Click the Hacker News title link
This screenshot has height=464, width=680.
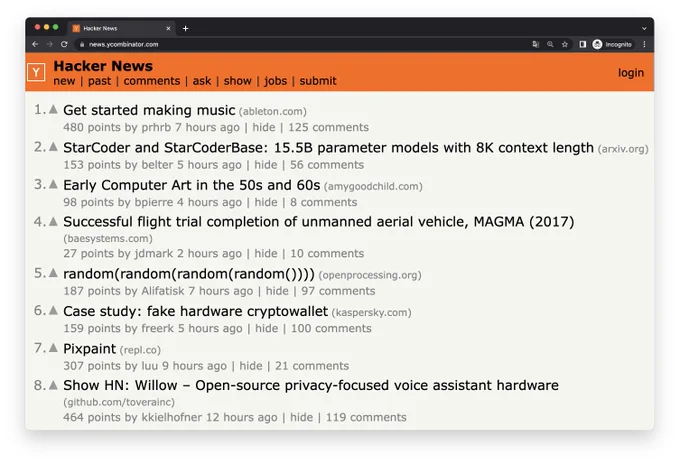[x=103, y=66]
